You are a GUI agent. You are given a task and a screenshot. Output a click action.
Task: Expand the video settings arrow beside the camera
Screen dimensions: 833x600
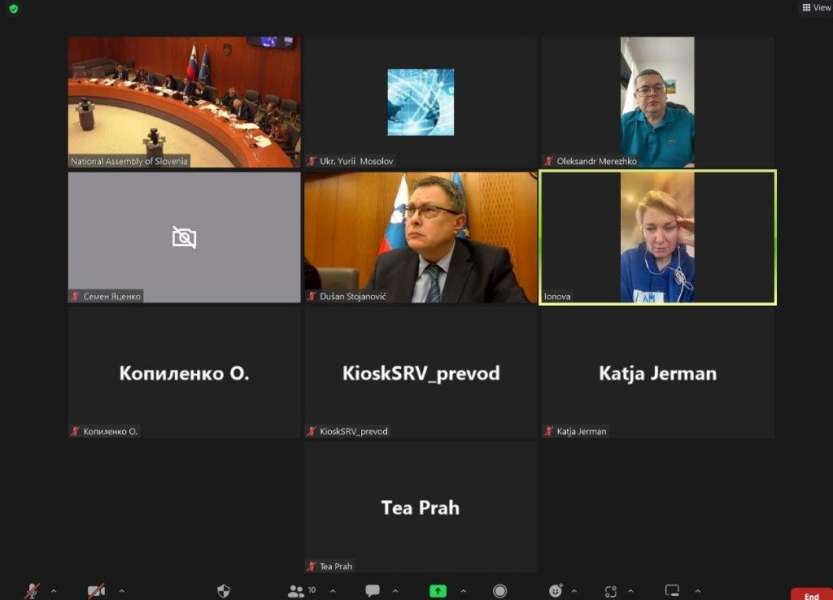click(x=121, y=591)
